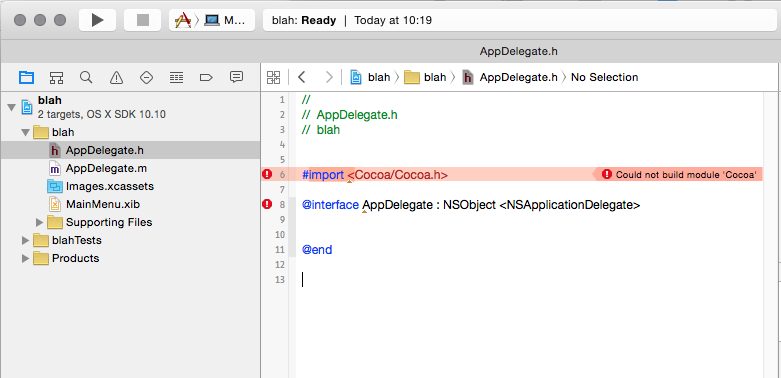Show the Symbol navigator

[x=56, y=77]
